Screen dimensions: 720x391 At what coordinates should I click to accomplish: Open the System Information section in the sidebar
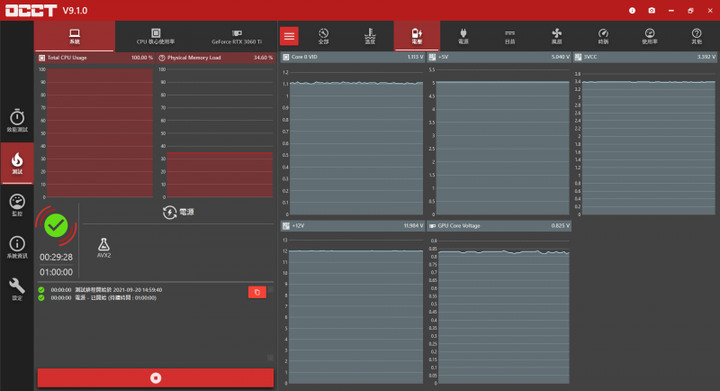(17, 247)
